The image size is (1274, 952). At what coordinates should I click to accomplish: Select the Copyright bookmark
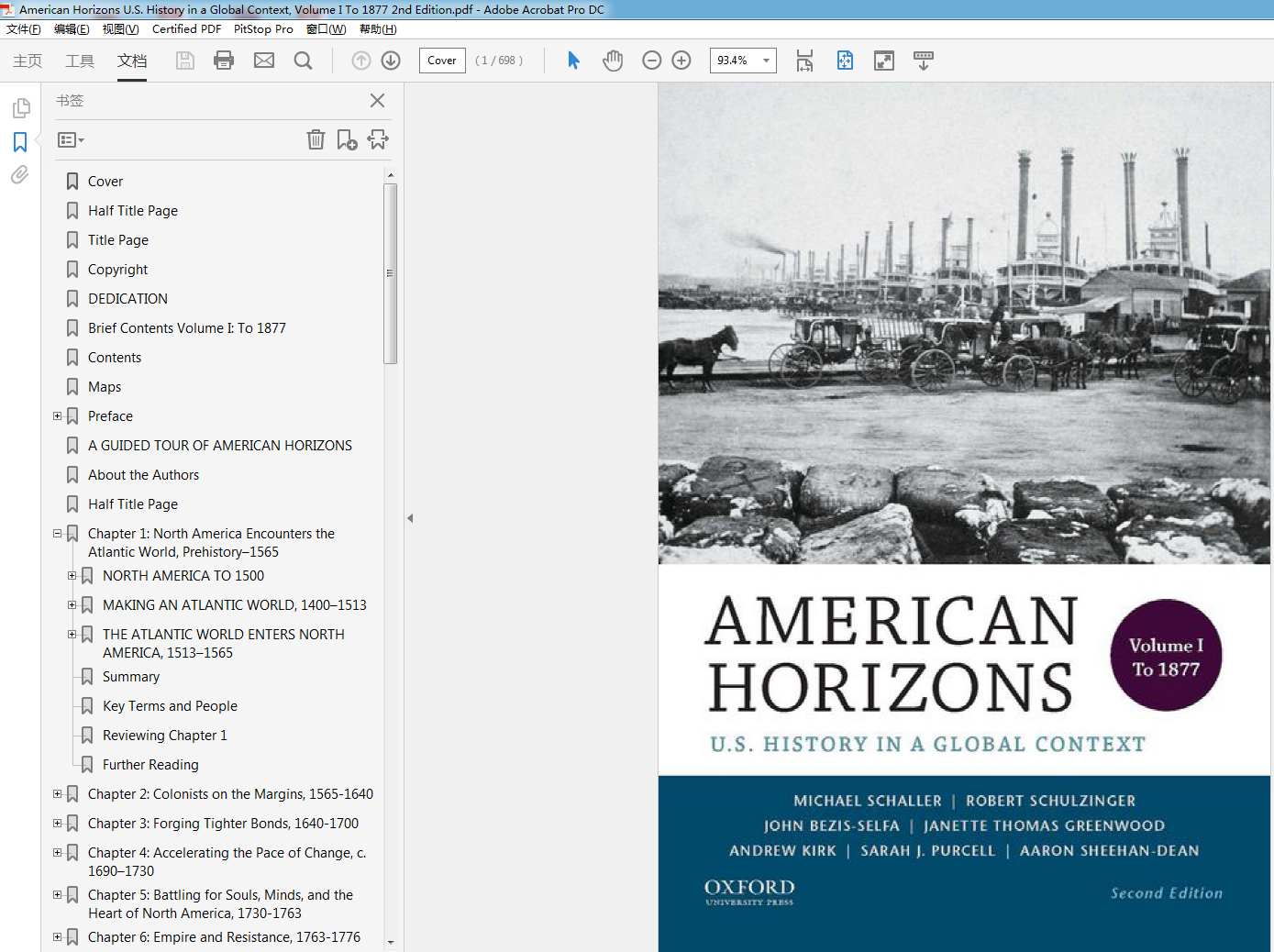117,270
